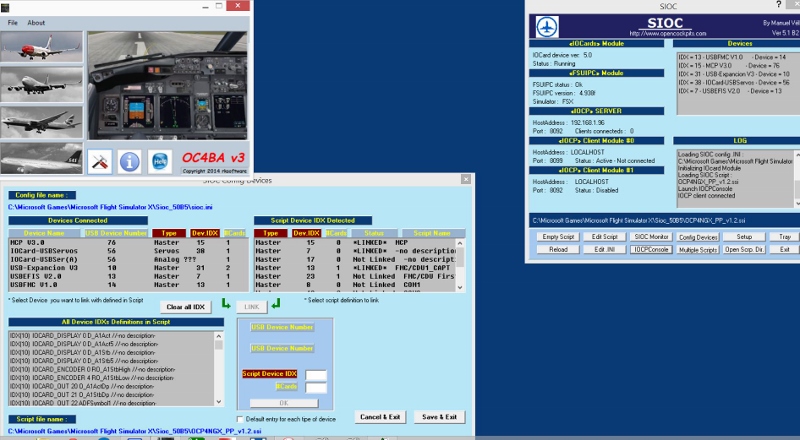Open SIOC Monitor
The width and height of the screenshot is (800, 440).
pos(650,236)
